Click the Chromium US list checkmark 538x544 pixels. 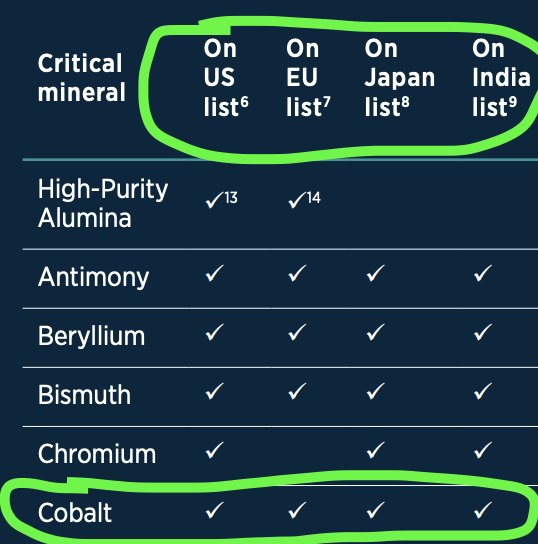(x=214, y=450)
